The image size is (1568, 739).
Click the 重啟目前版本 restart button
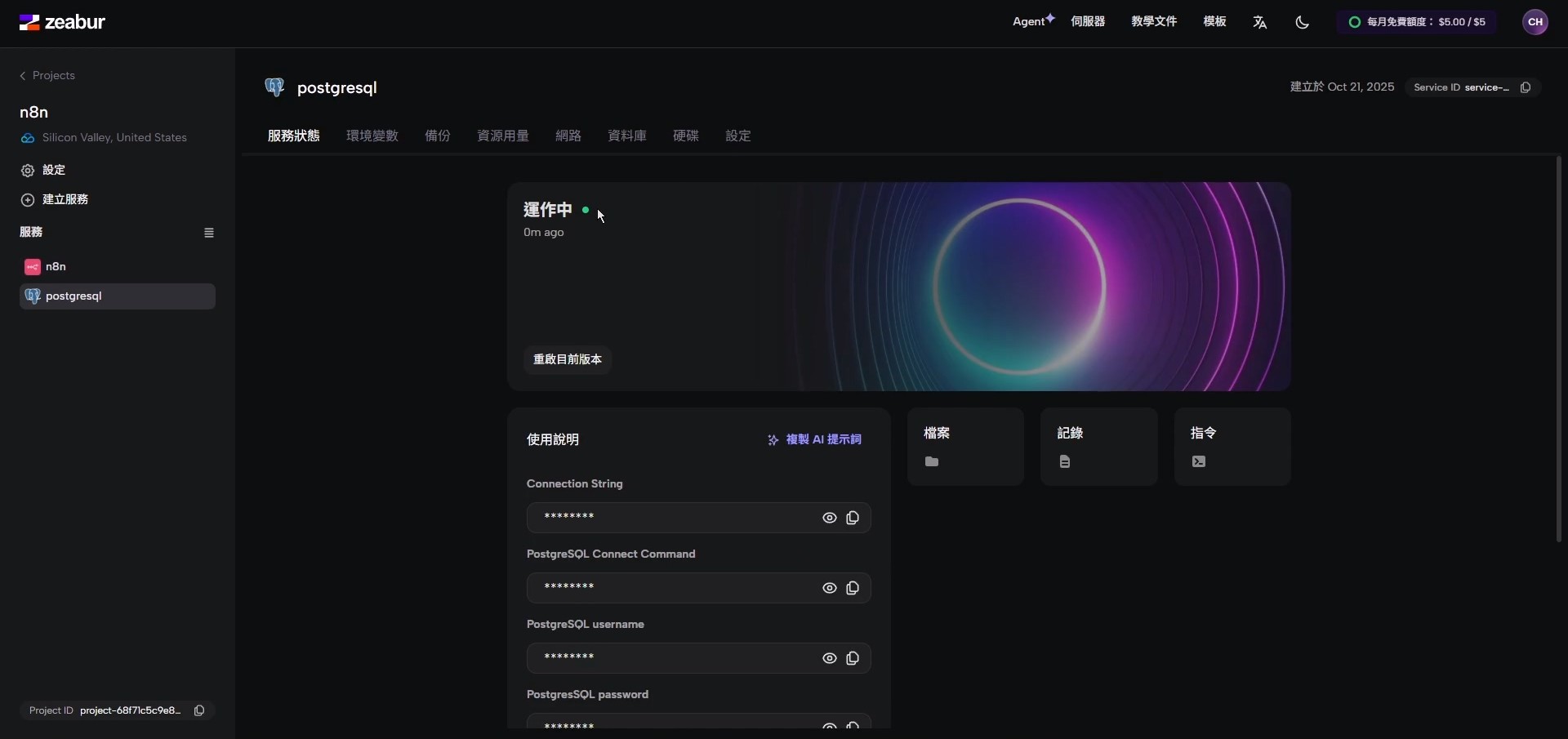tap(567, 359)
